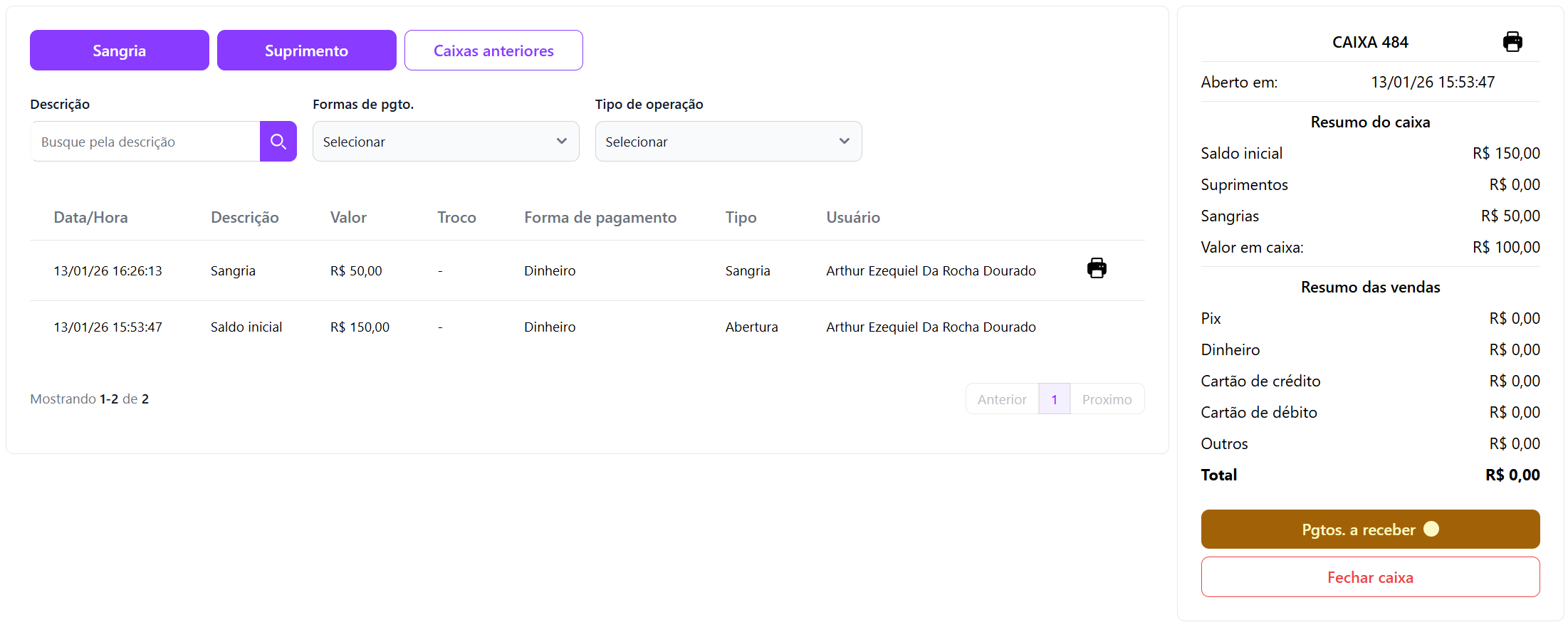Screen dimensions: 1568x627
Task: Go to the Proximo page
Action: [1106, 399]
